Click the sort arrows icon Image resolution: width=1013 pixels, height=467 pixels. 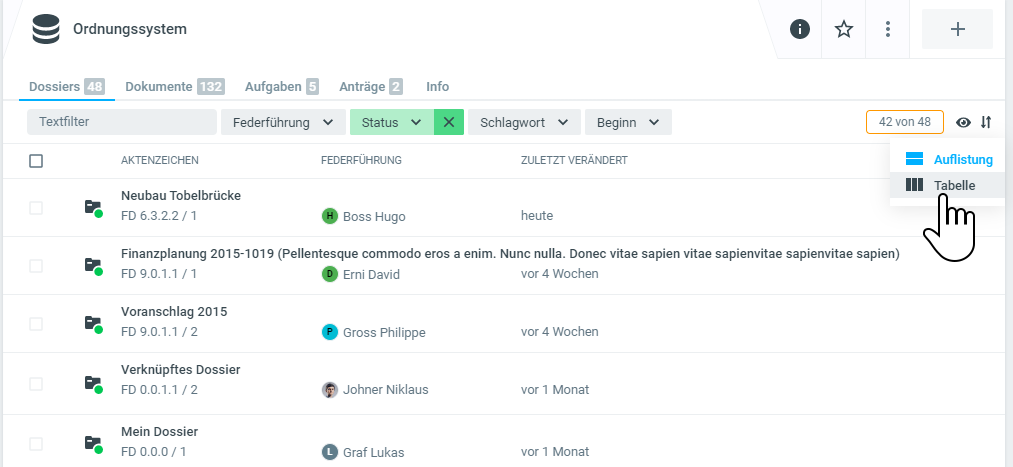pos(986,122)
